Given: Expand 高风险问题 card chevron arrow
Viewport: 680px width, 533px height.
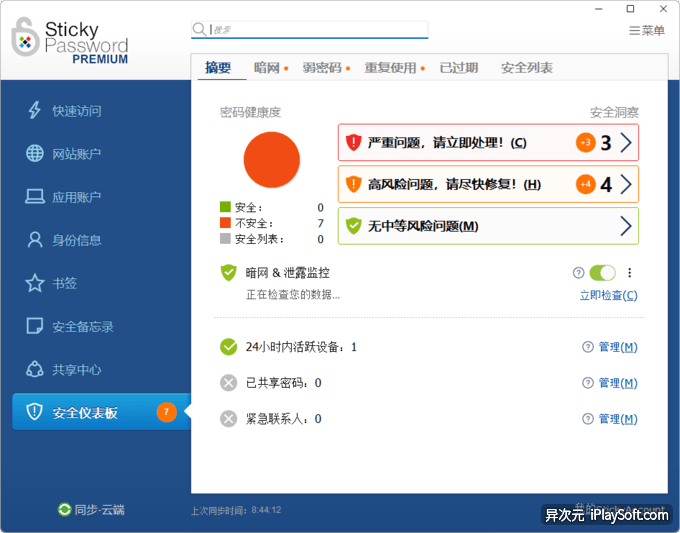Looking at the screenshot, I should (626, 184).
